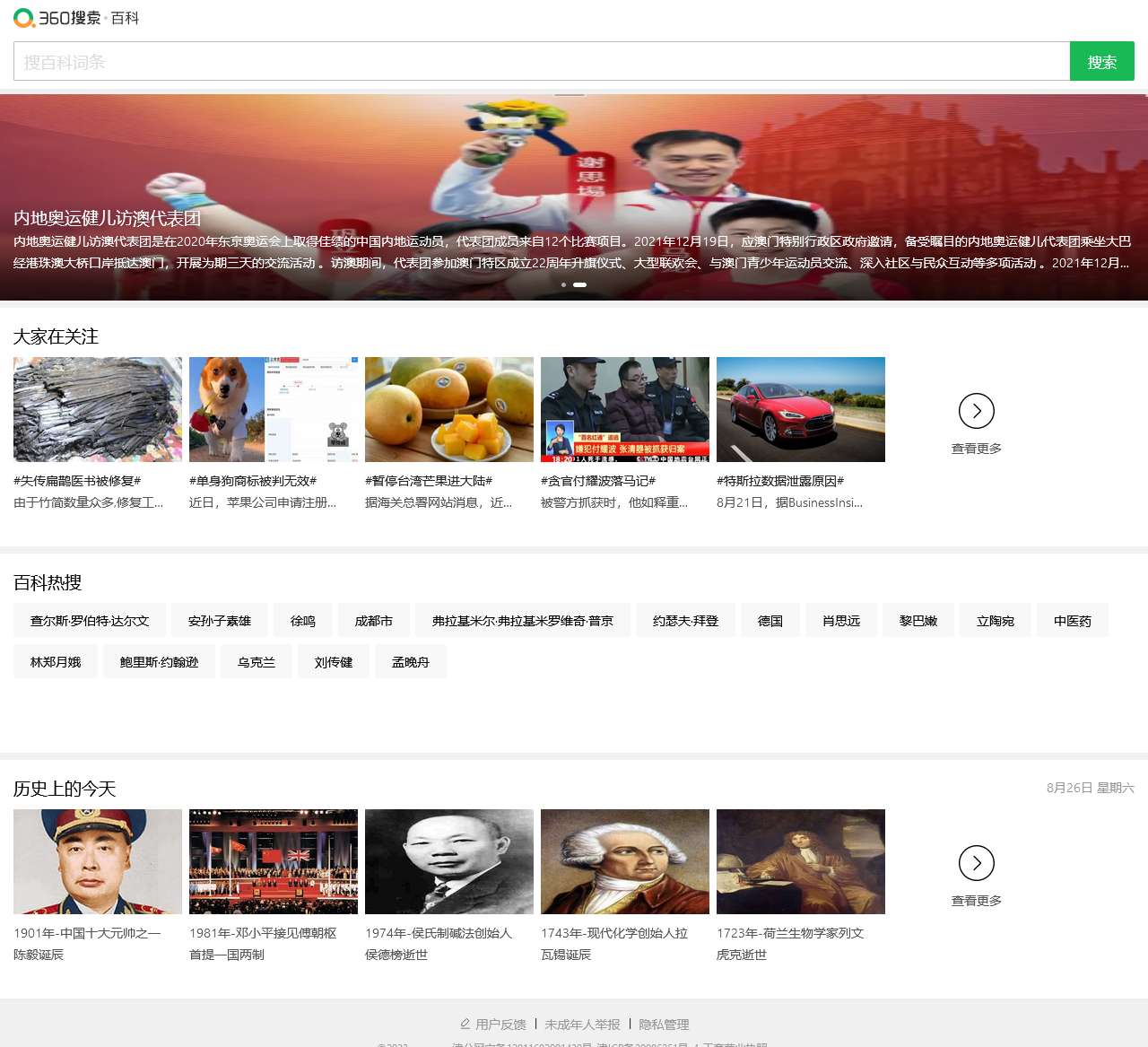Select hot search tag 黎巴嫩
This screenshot has width=1148, height=1047.
[918, 621]
